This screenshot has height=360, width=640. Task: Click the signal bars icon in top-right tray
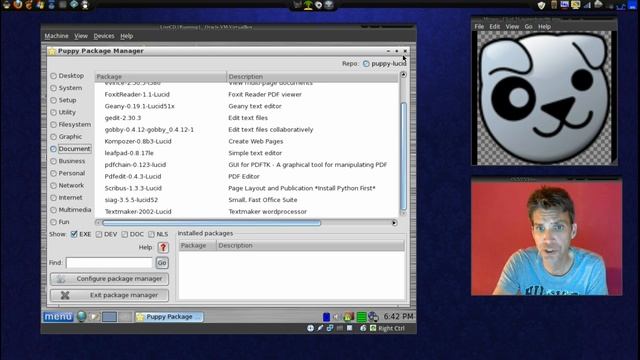(587, 5)
